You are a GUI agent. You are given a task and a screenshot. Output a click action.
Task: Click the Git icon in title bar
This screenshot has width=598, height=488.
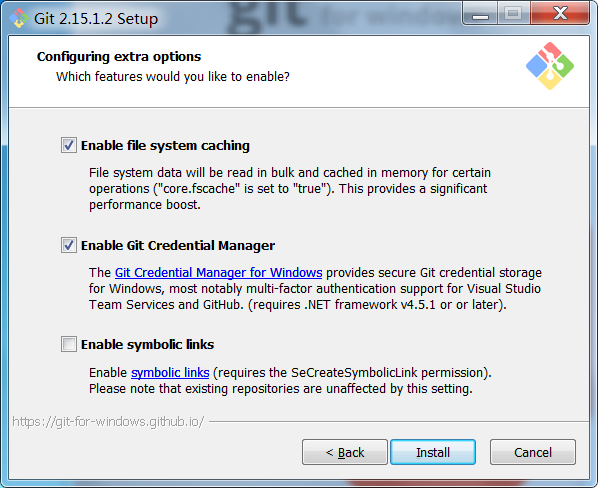click(x=19, y=18)
